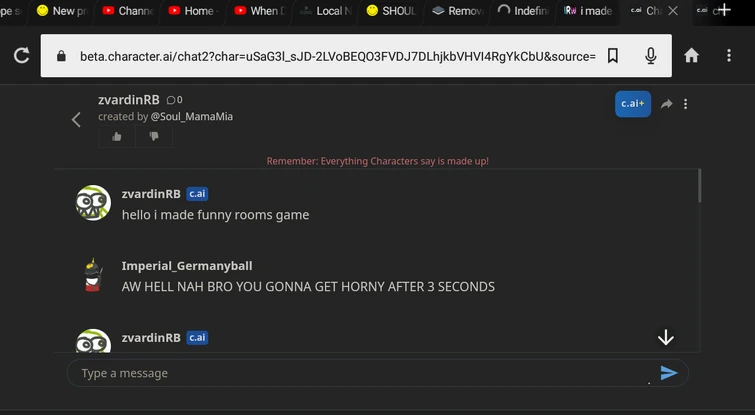Open a new browser tab plus
The image size is (755, 415).
(724, 10)
